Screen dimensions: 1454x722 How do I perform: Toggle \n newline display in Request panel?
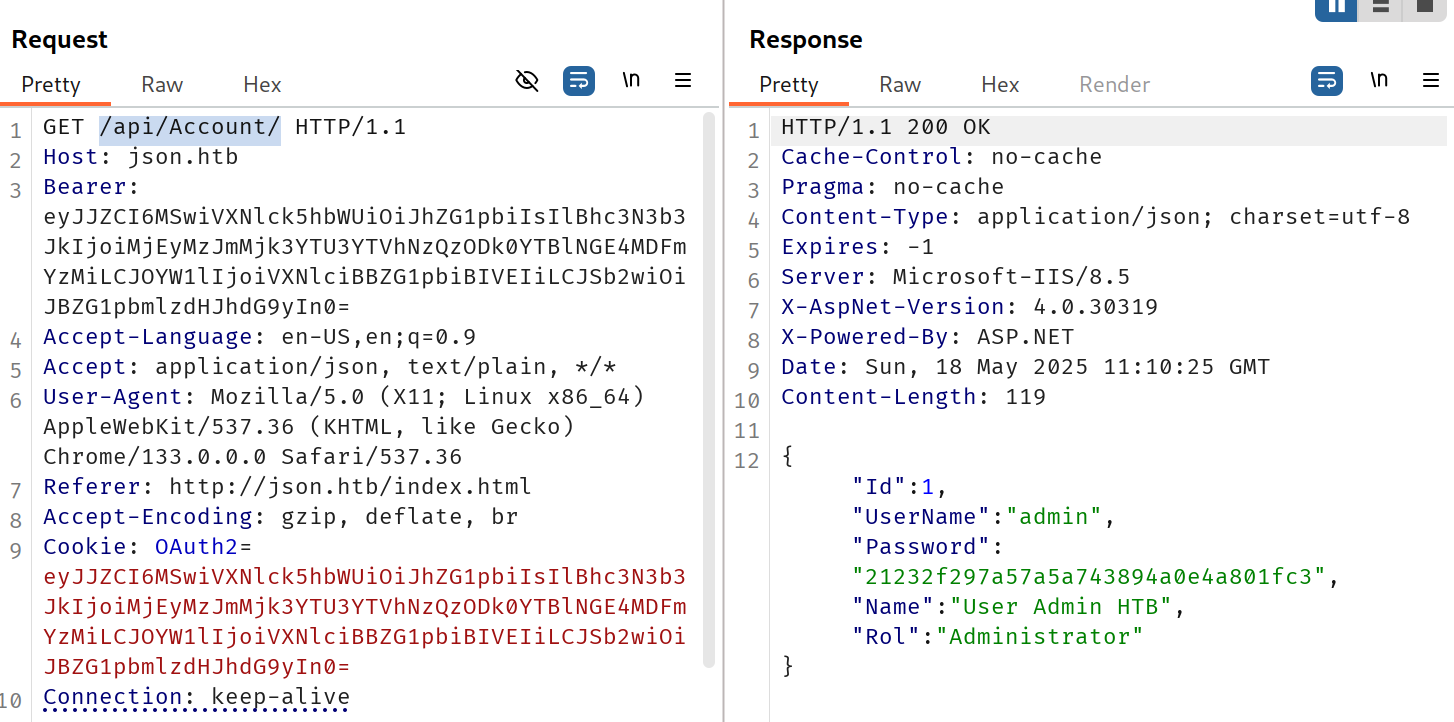(631, 81)
